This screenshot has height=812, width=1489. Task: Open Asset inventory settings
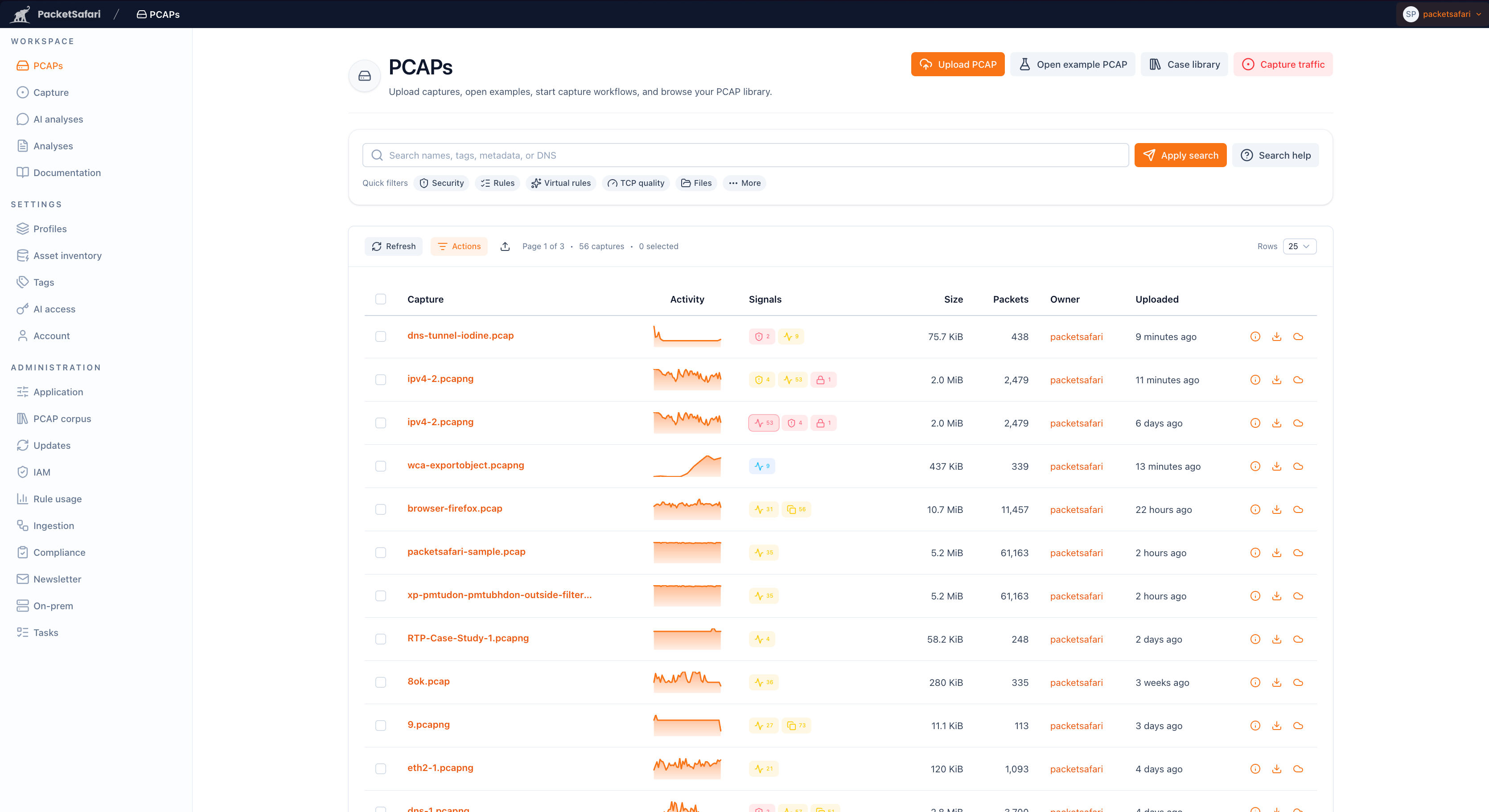click(67, 255)
